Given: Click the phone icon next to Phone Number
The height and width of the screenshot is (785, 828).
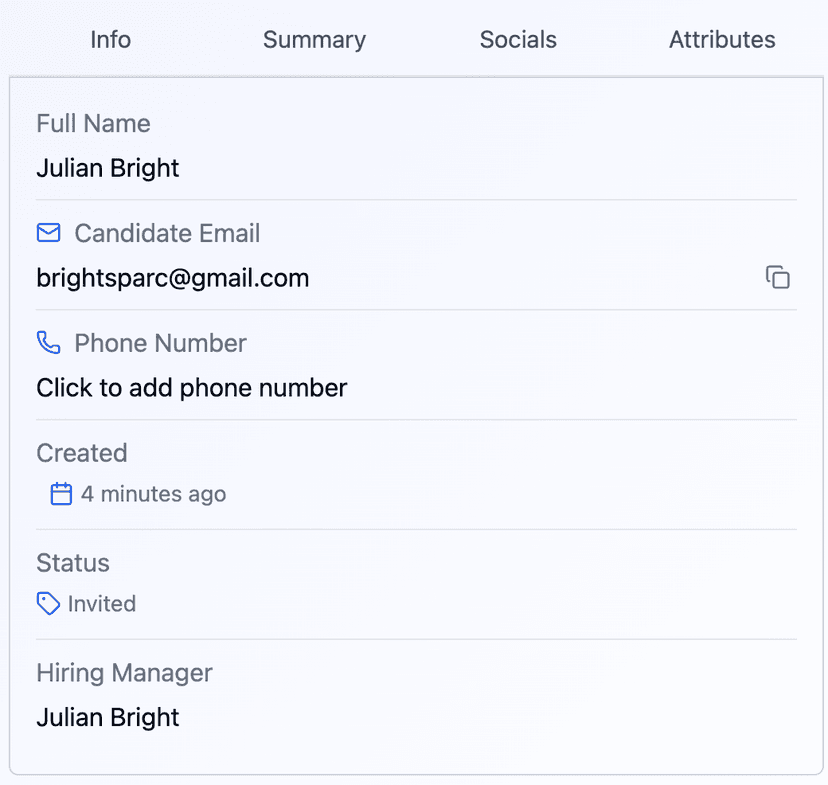Looking at the screenshot, I should pyautogui.click(x=48, y=343).
